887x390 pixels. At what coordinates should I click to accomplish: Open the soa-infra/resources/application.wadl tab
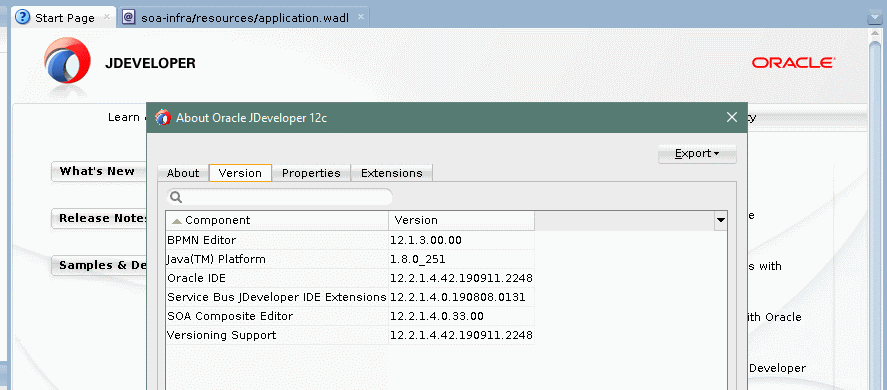coord(243,18)
